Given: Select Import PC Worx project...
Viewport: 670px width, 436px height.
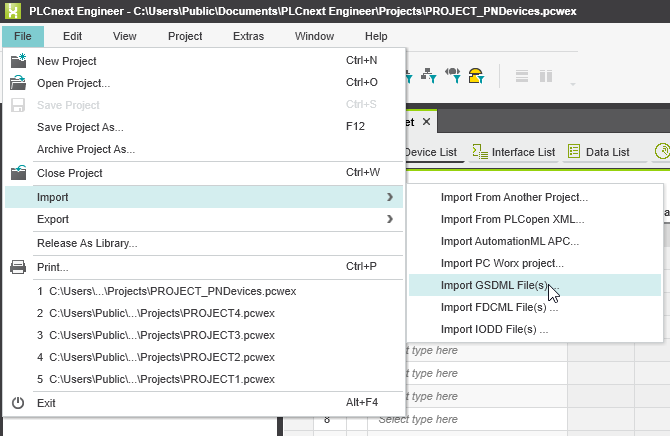Looking at the screenshot, I should click(535, 263).
